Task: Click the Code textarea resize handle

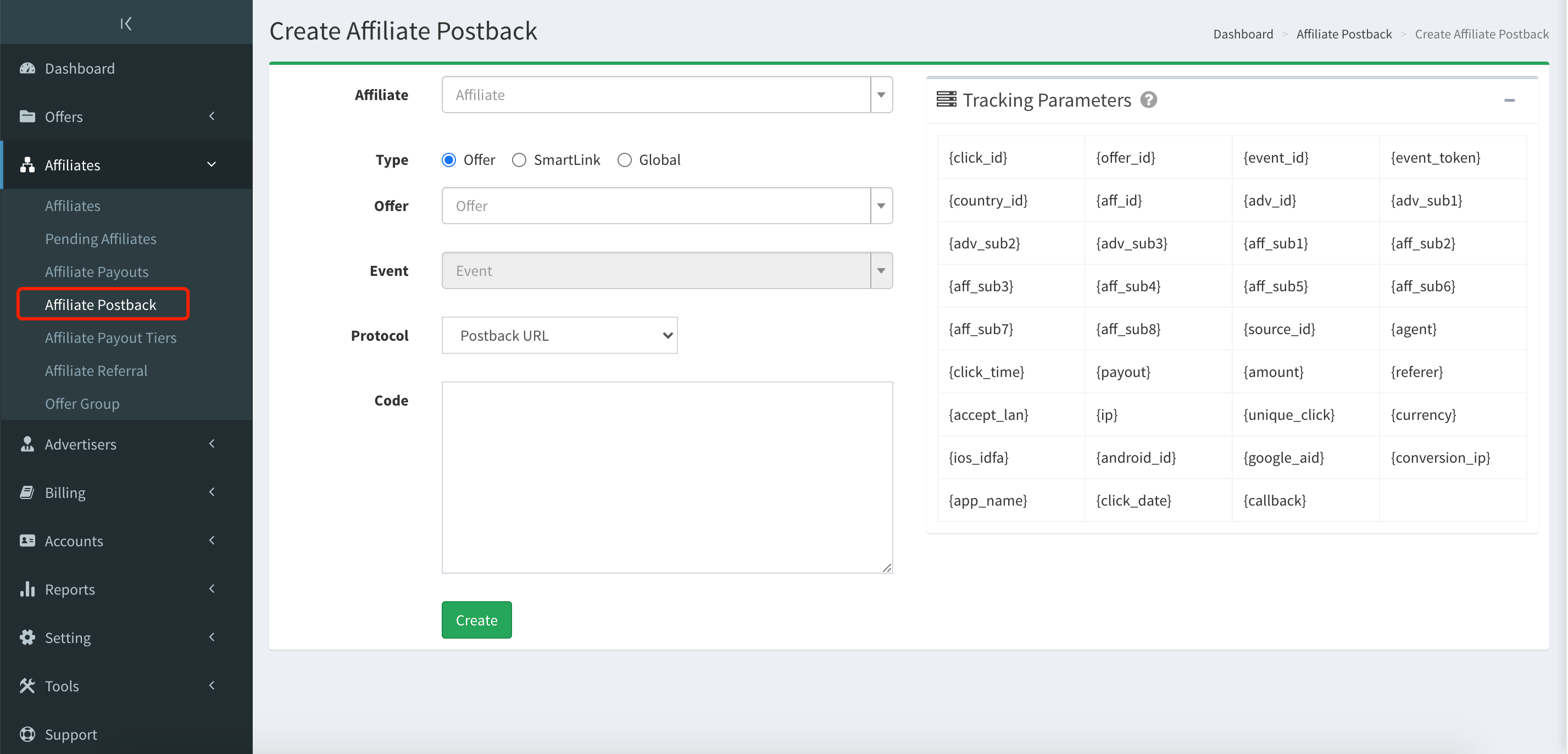Action: [887, 567]
